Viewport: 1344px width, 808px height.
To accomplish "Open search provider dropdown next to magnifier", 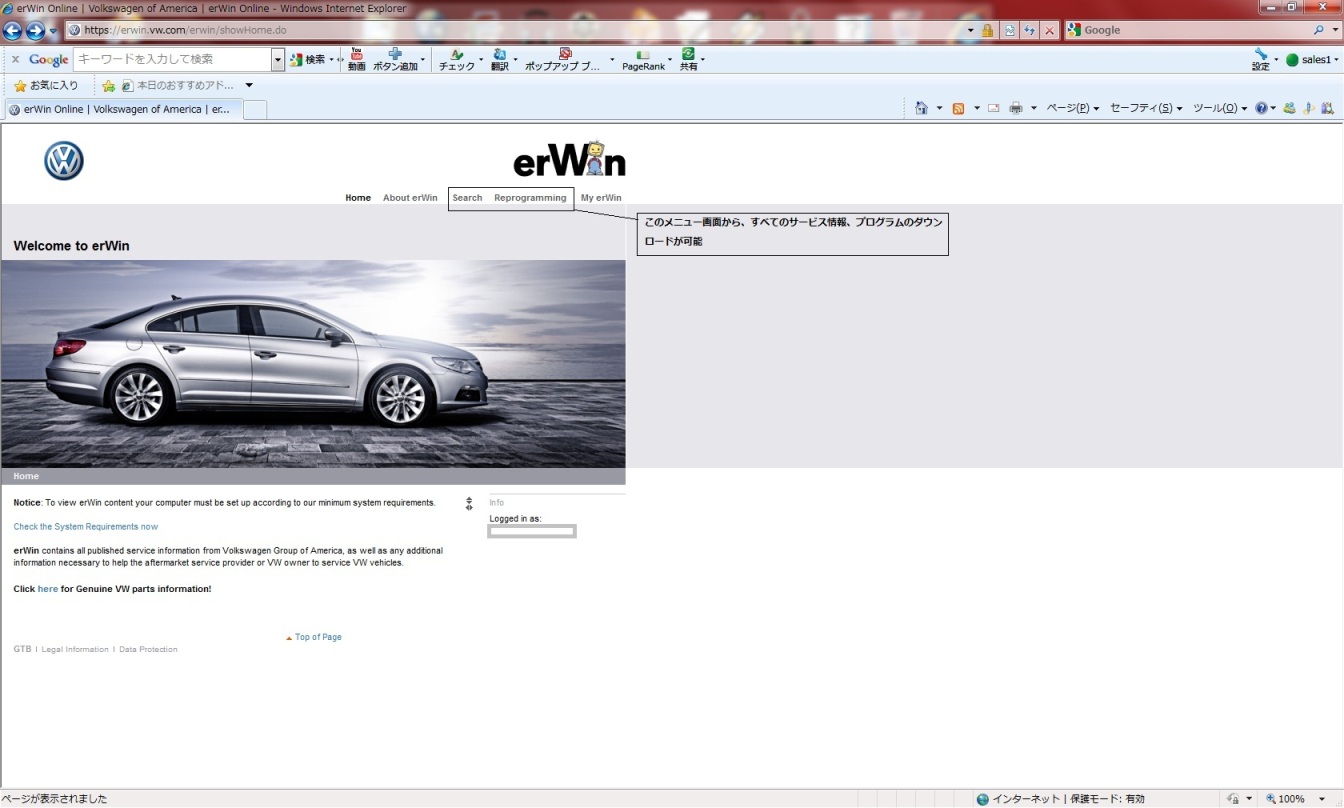I will (x=1335, y=30).
